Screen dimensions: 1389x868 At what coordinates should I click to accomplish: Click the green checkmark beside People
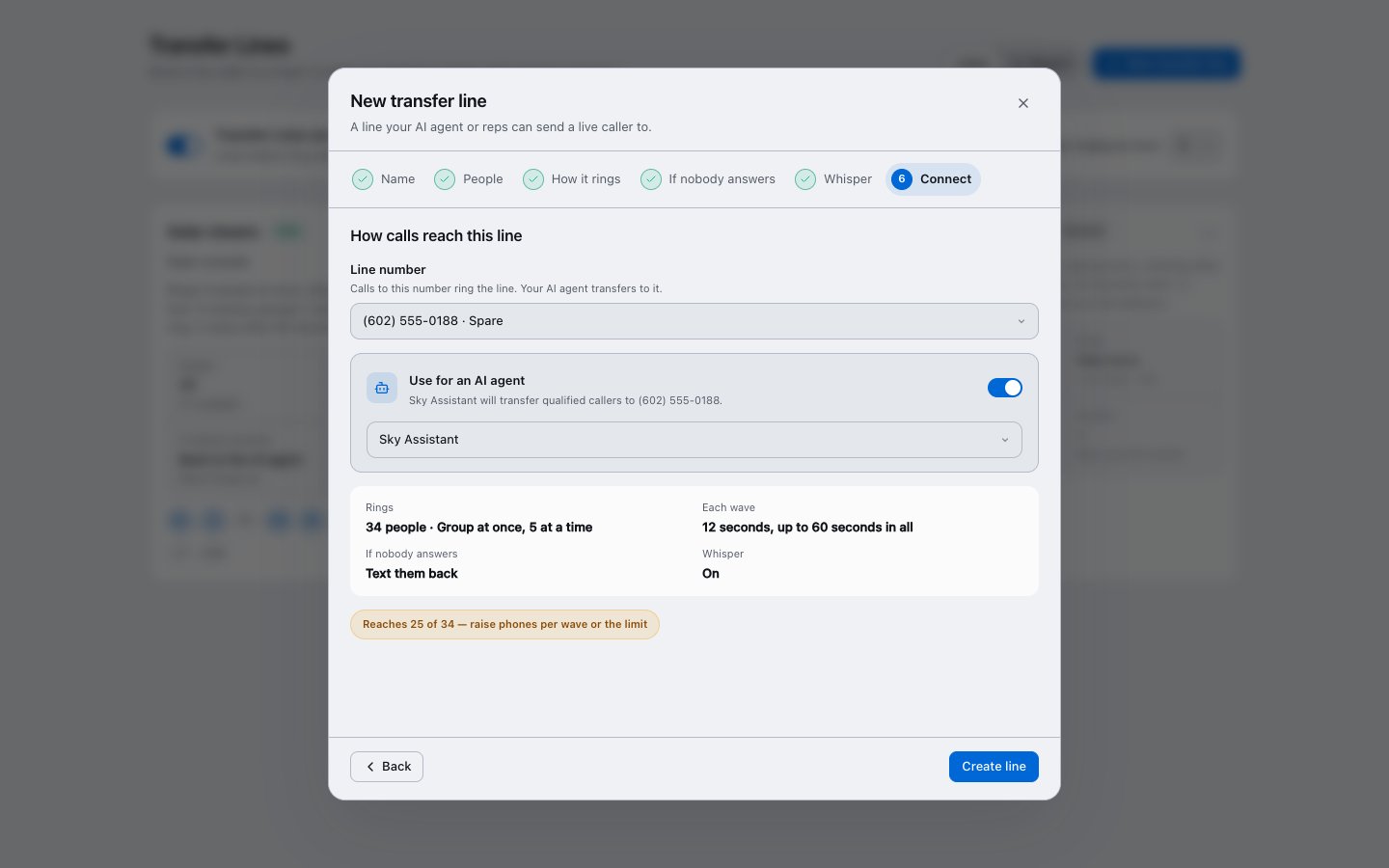point(445,179)
